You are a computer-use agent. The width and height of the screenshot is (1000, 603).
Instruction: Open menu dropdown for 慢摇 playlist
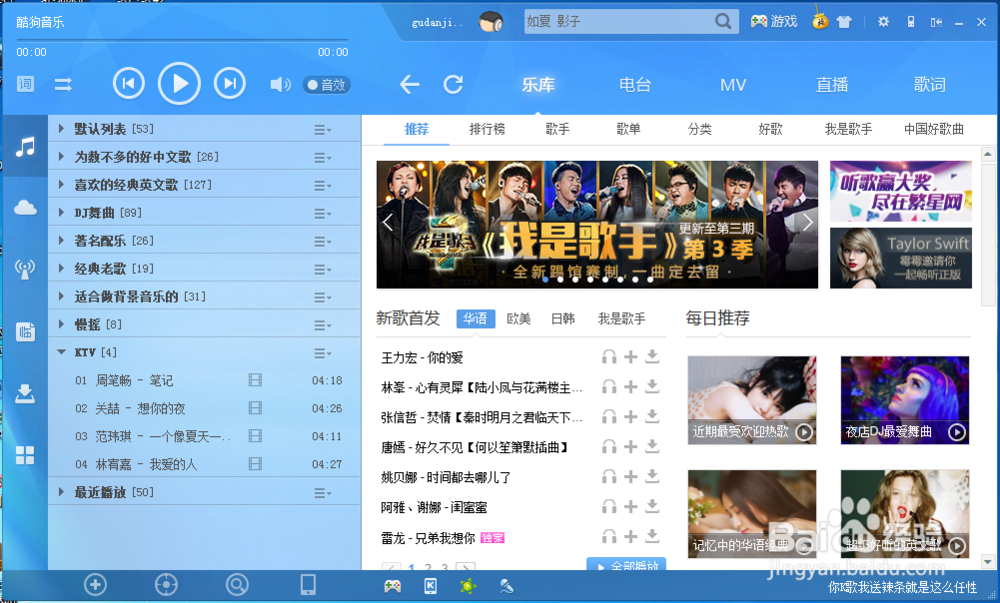coord(323,325)
